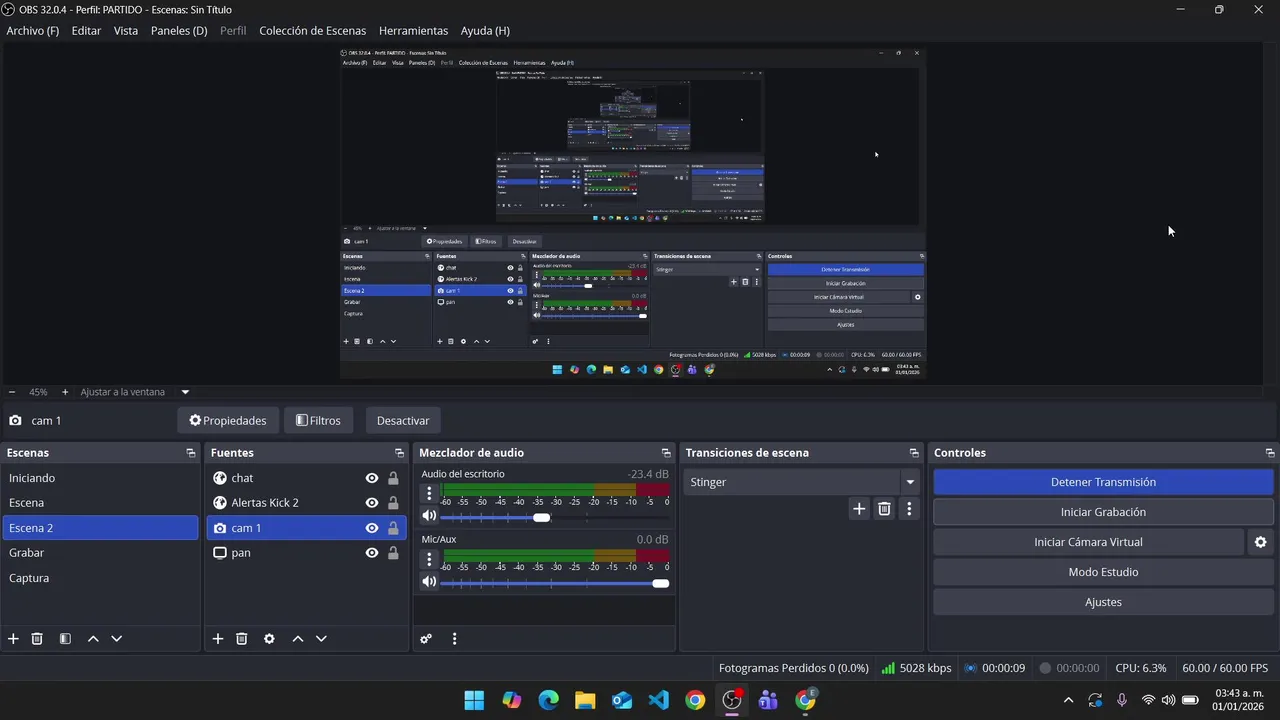
Task: Open virtual camera settings gear
Action: coord(1260,542)
